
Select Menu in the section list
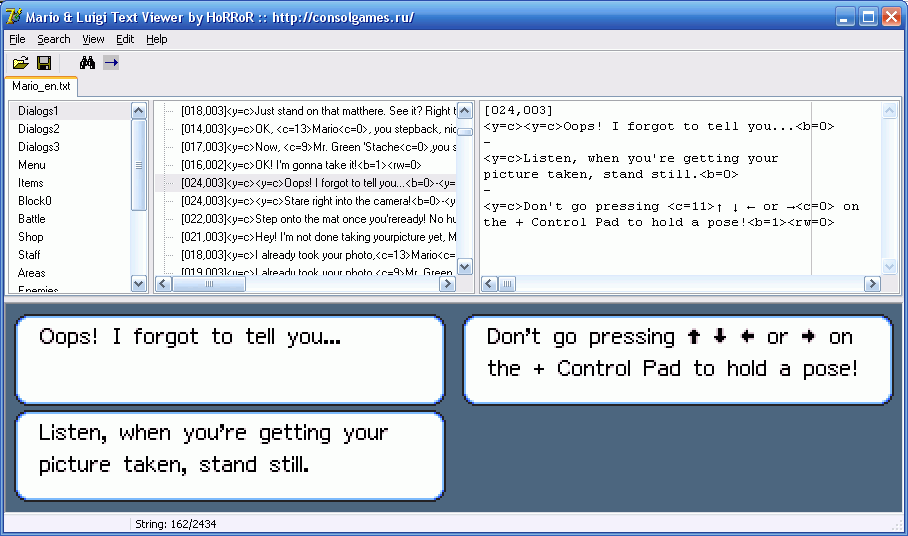click(71, 165)
